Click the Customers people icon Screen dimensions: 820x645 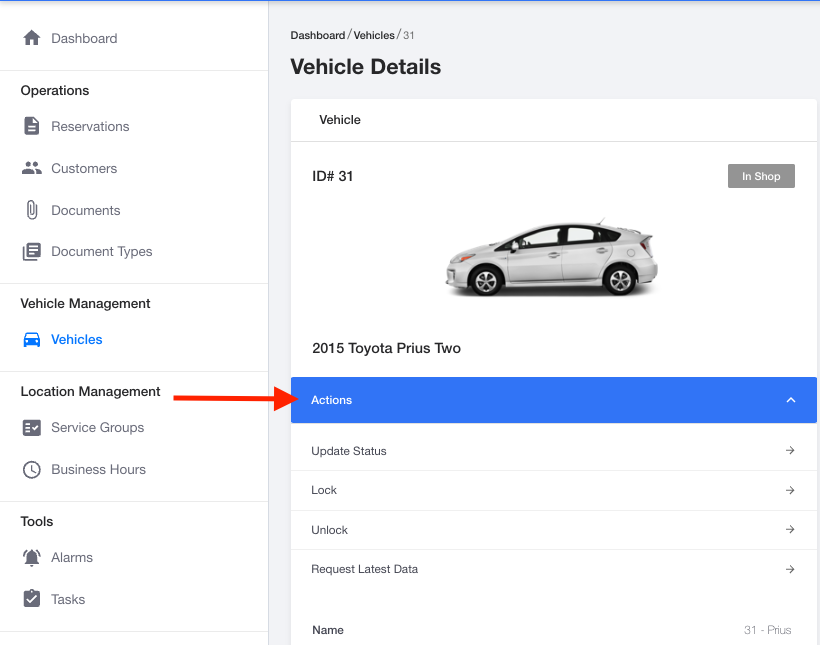click(31, 168)
